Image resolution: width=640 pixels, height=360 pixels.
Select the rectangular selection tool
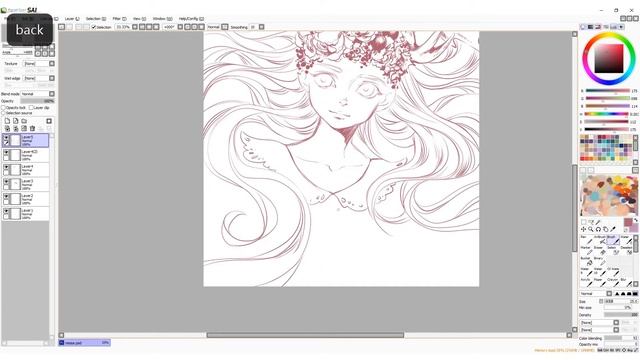point(584,222)
